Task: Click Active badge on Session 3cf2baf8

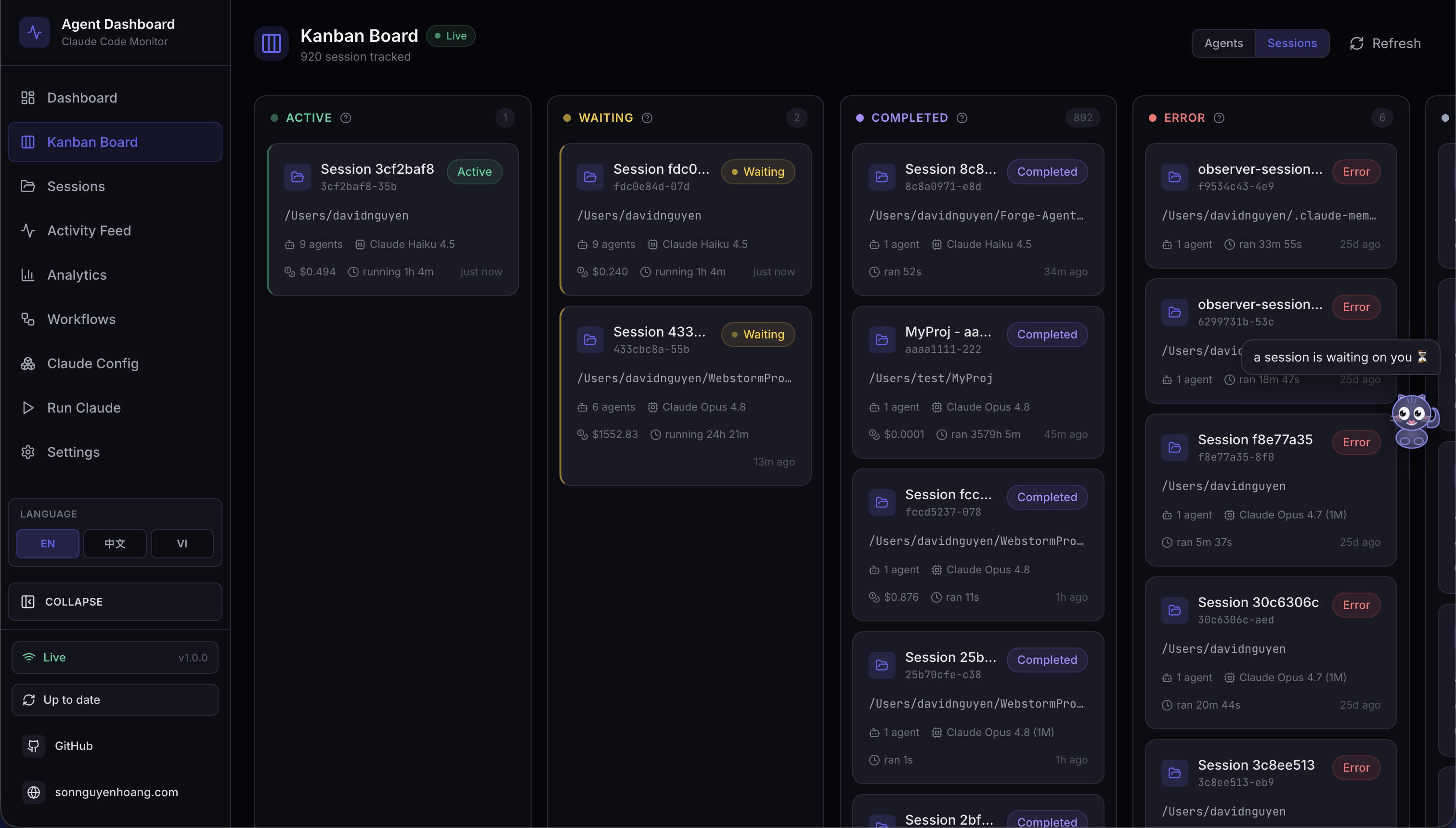Action: coord(474,172)
